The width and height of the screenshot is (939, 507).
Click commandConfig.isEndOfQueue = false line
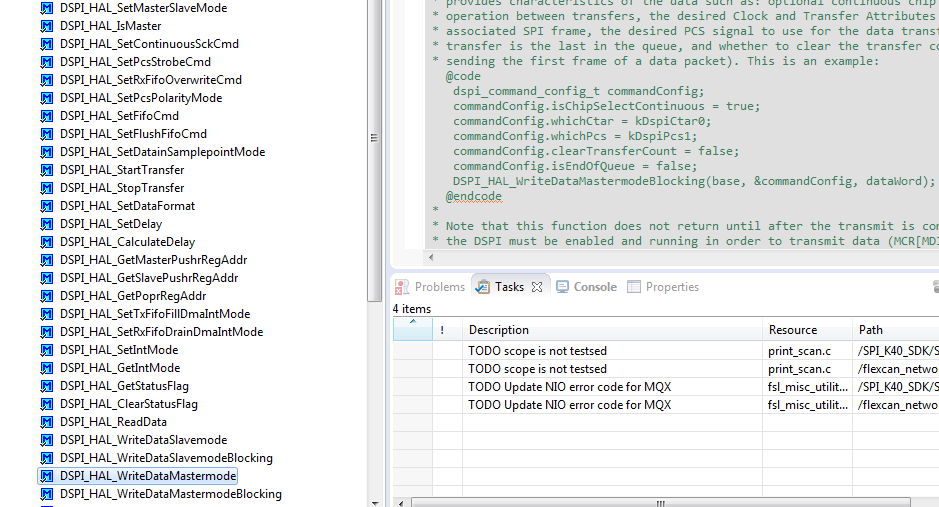tap(575, 166)
